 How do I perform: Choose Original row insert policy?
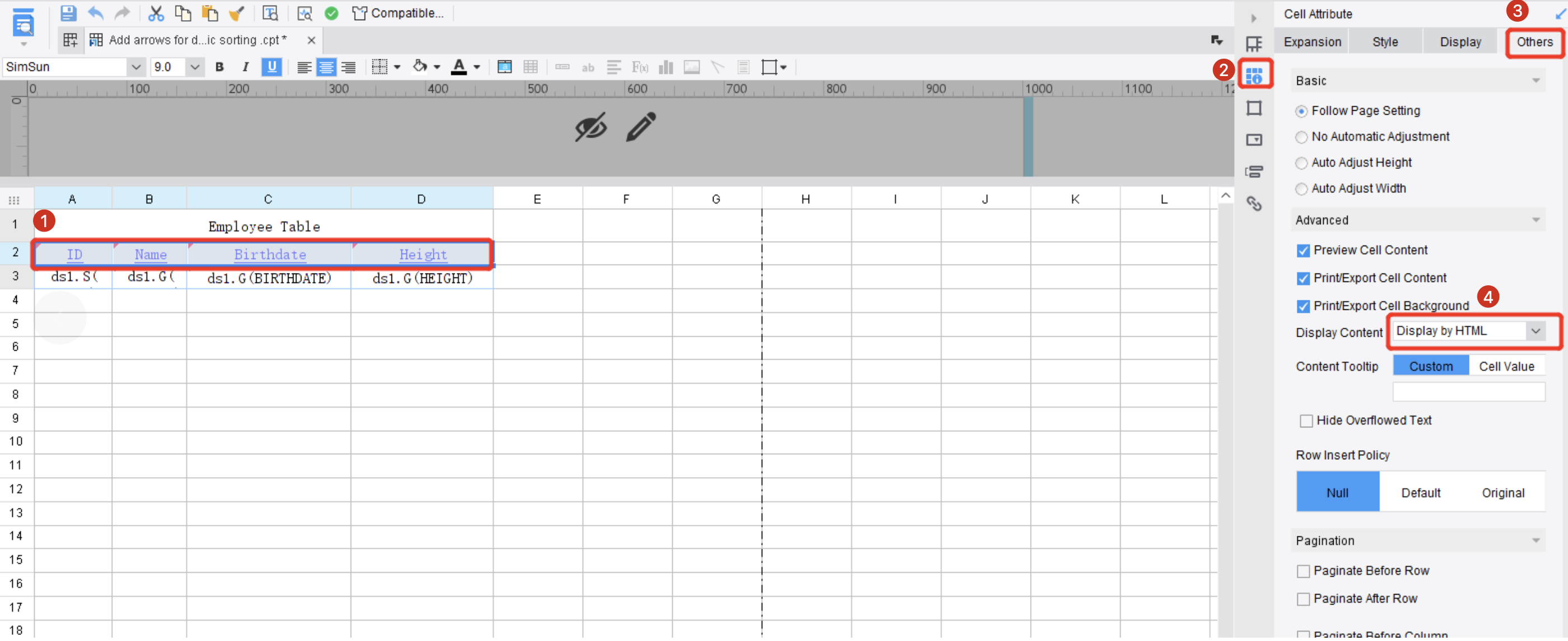1503,493
